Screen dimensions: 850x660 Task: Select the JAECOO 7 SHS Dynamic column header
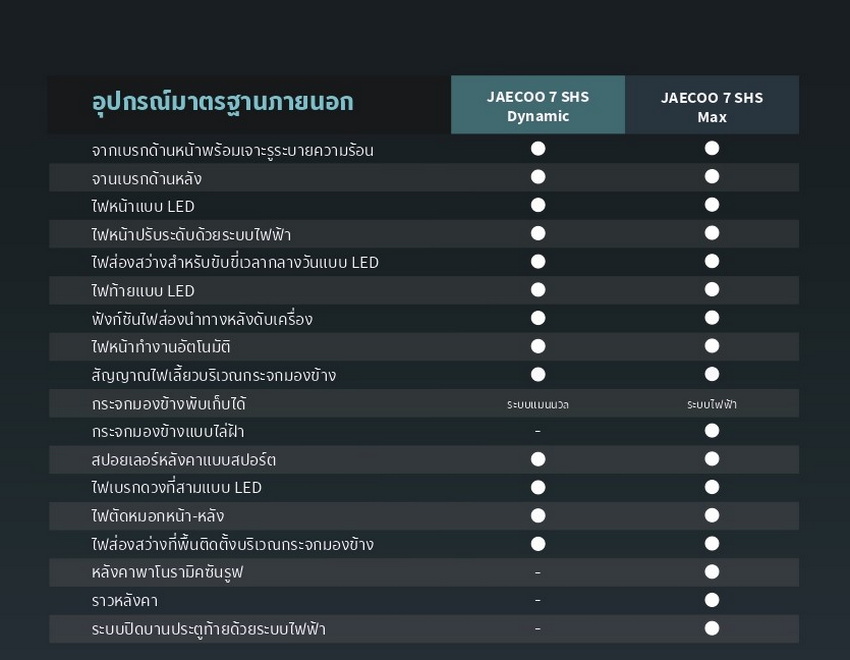click(538, 105)
